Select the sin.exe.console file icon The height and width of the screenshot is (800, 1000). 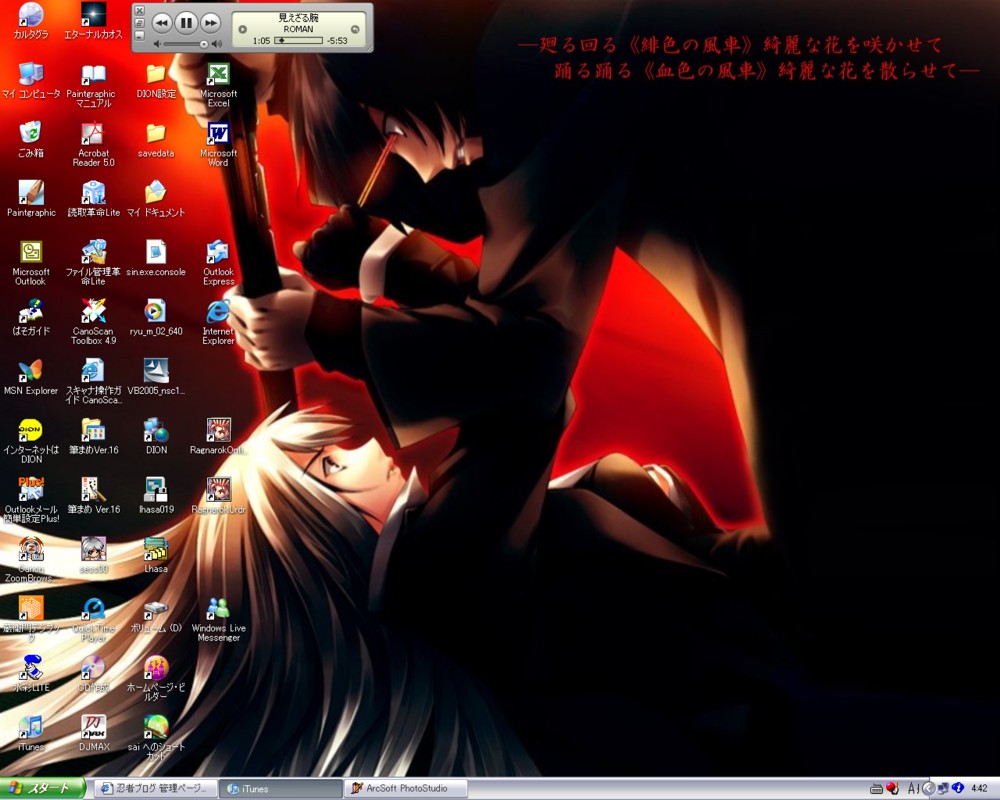click(156, 259)
